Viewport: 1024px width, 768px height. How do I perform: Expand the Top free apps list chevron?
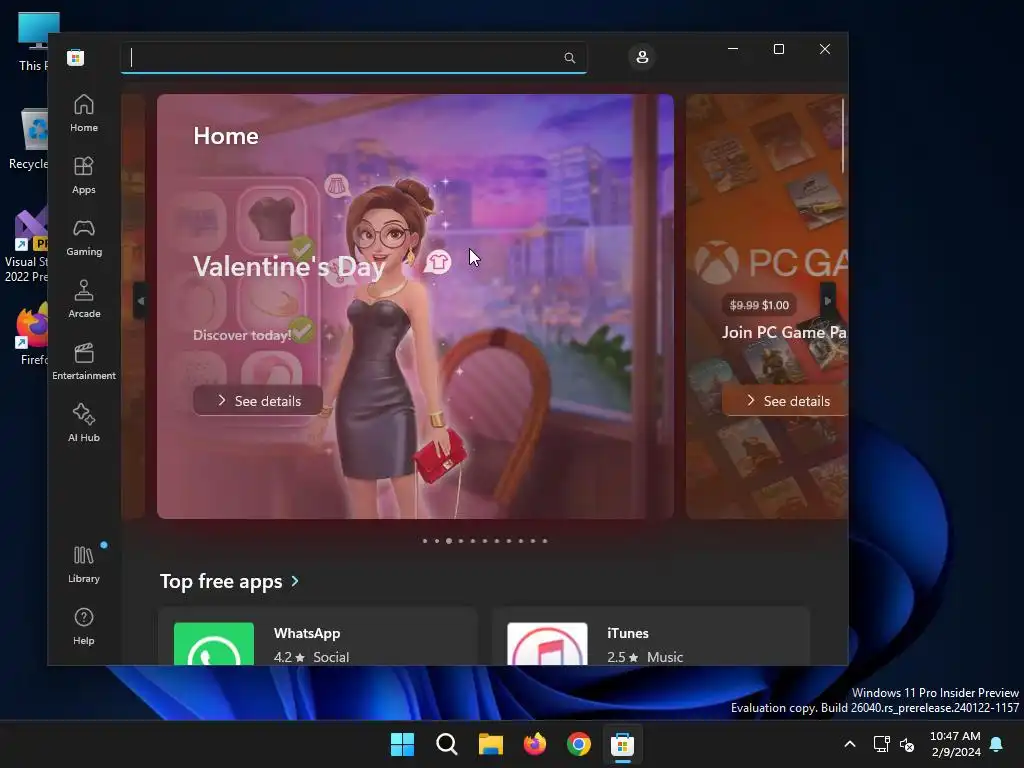click(295, 581)
